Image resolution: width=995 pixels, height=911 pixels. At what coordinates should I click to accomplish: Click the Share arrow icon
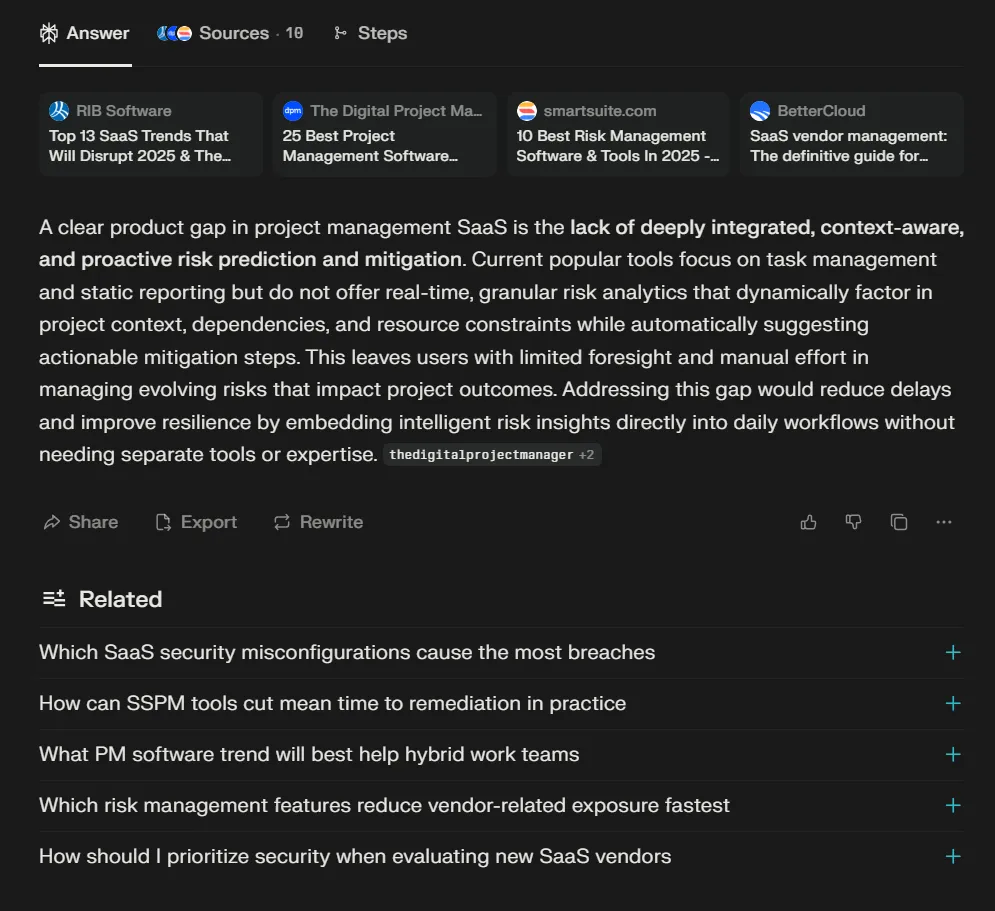pyautogui.click(x=52, y=522)
